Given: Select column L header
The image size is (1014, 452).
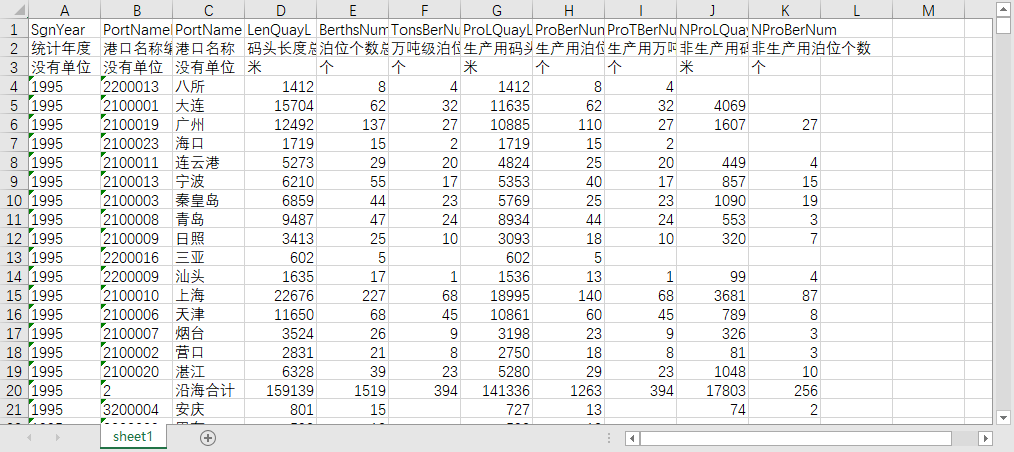Looking at the screenshot, I should 857,10.
